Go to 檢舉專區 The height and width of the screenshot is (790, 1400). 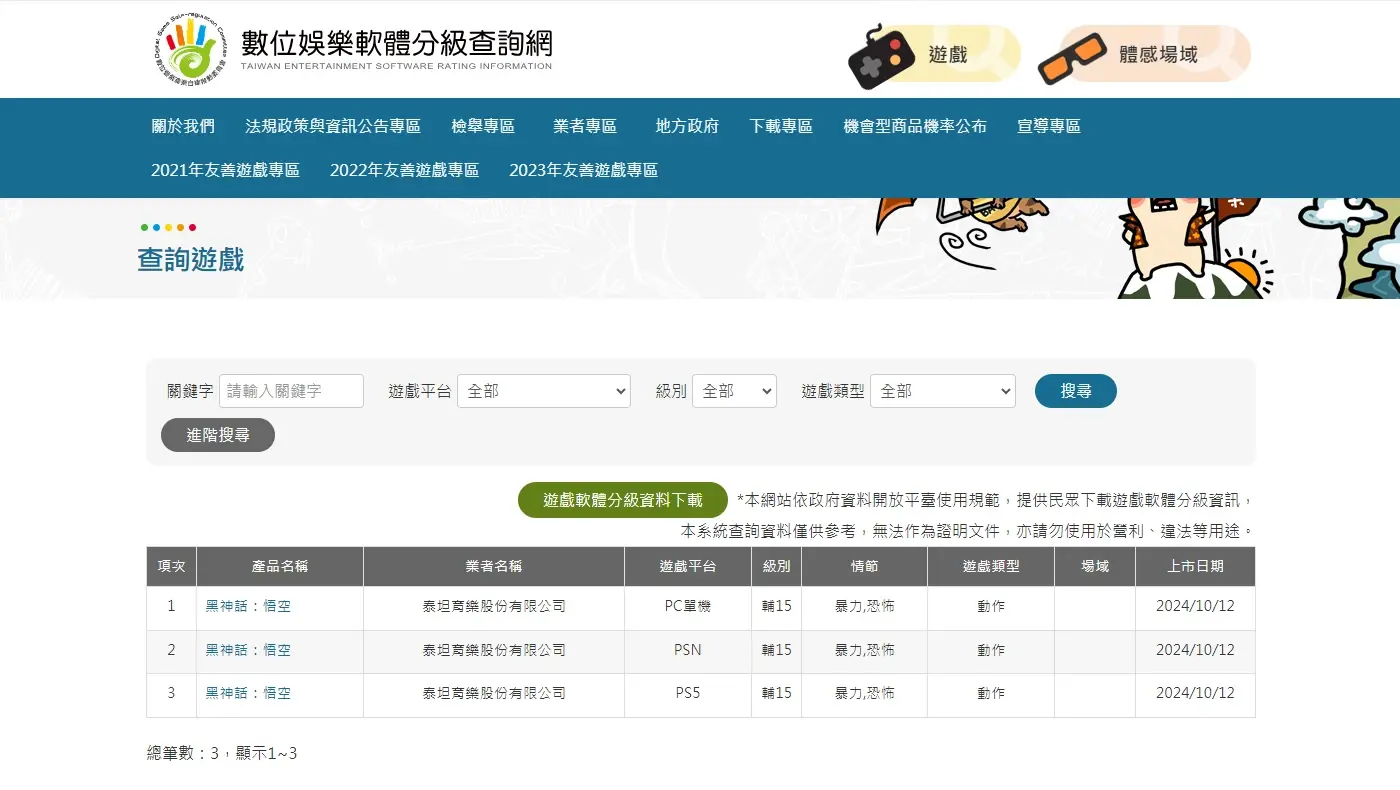pos(483,126)
